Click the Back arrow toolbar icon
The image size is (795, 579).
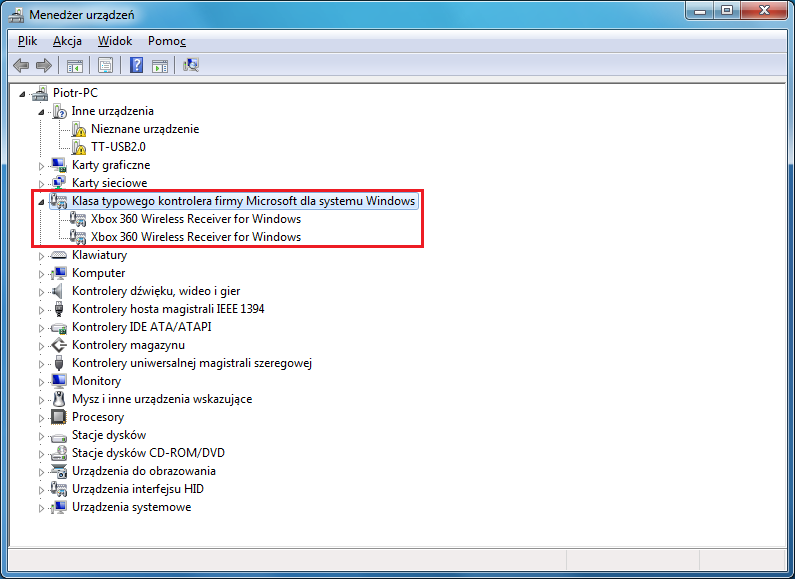(x=21, y=65)
